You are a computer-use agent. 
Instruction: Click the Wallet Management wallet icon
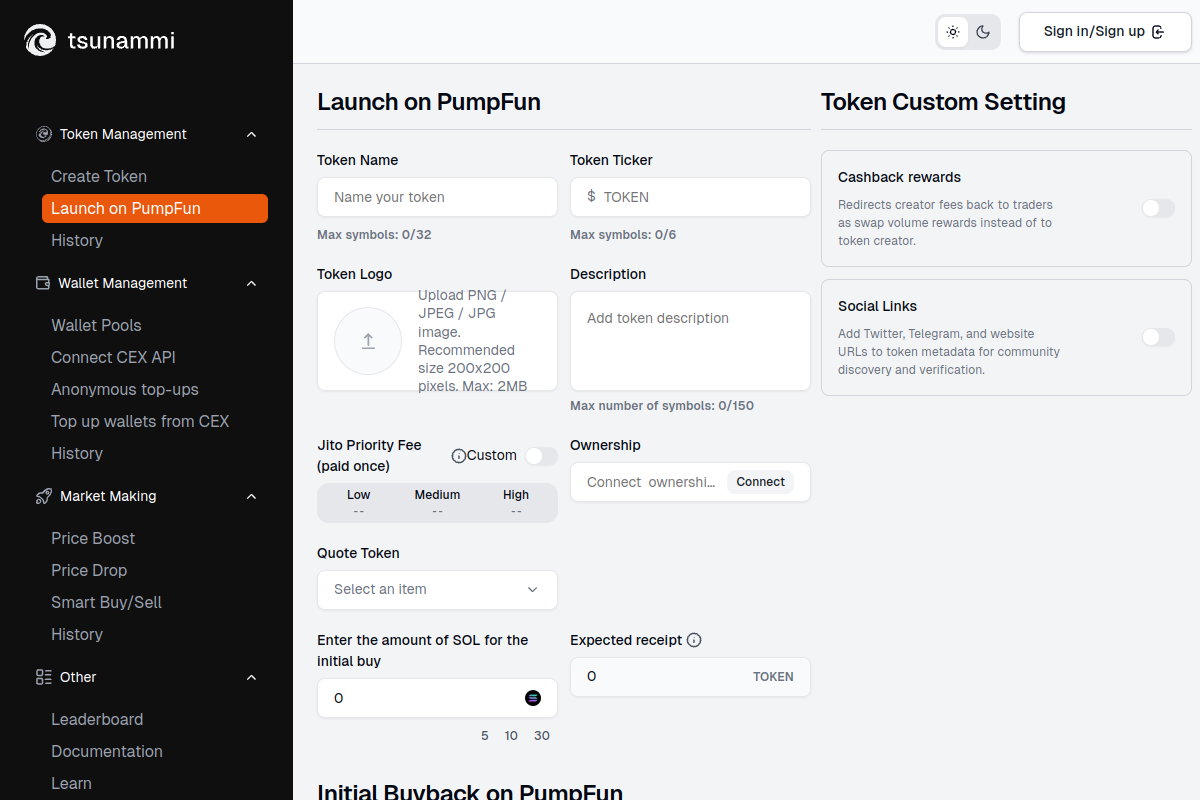pos(43,283)
